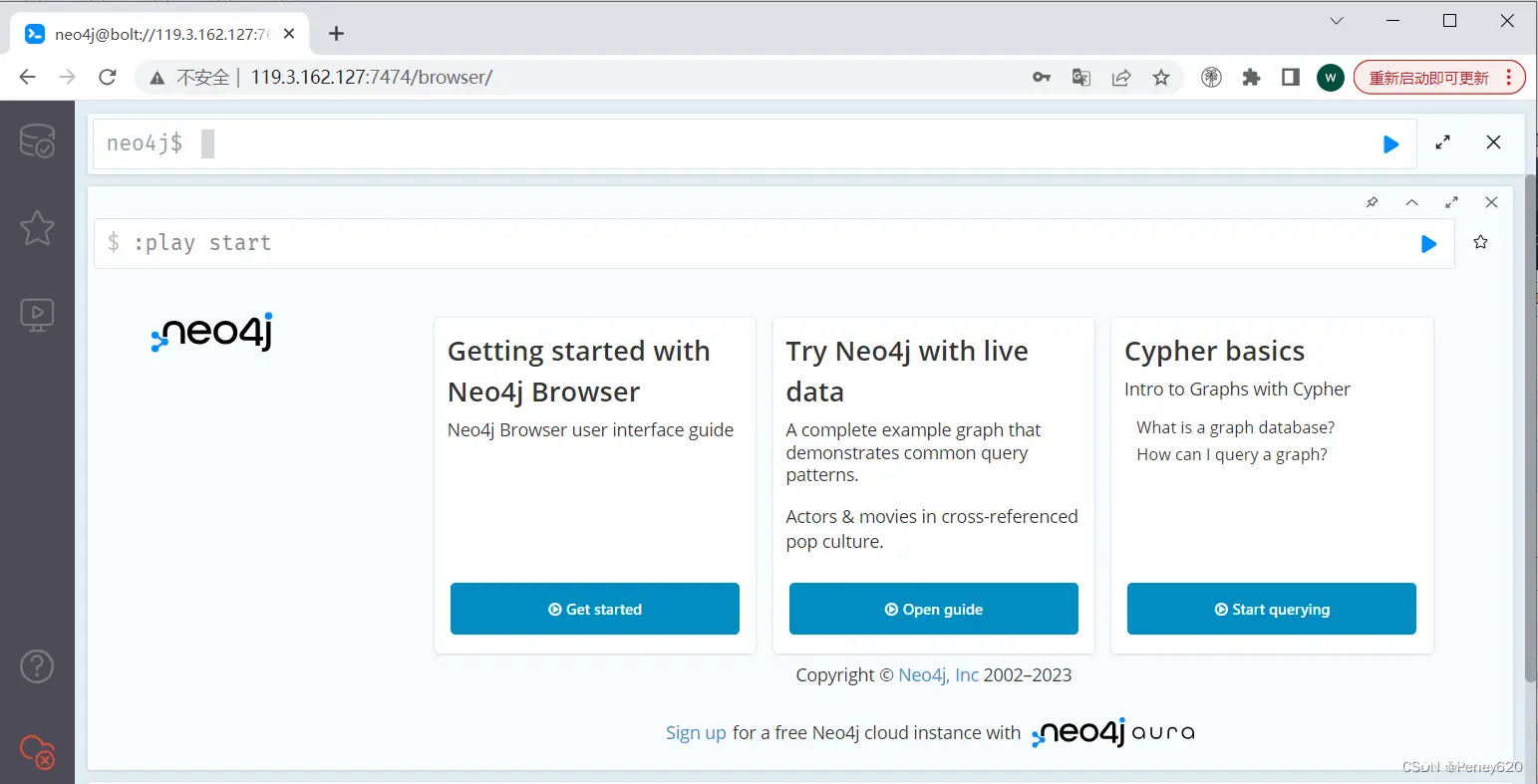Toggle the browser side panel
This screenshot has height=784, width=1538.
1291,77
